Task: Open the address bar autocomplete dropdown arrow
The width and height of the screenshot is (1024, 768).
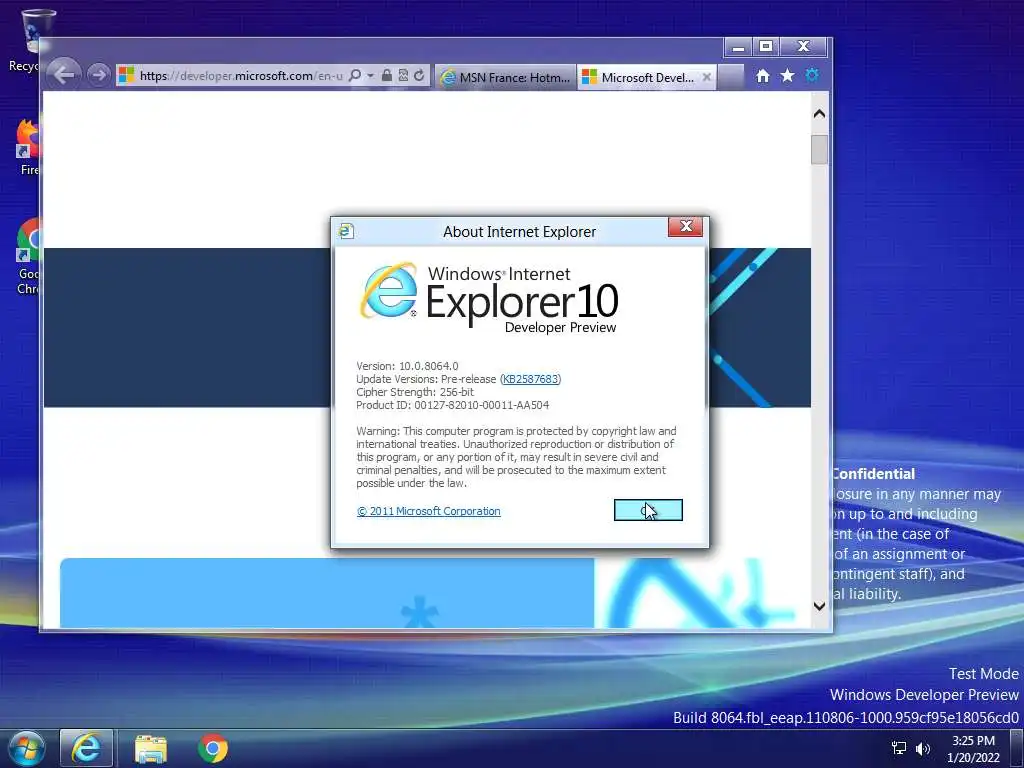Action: coord(370,76)
